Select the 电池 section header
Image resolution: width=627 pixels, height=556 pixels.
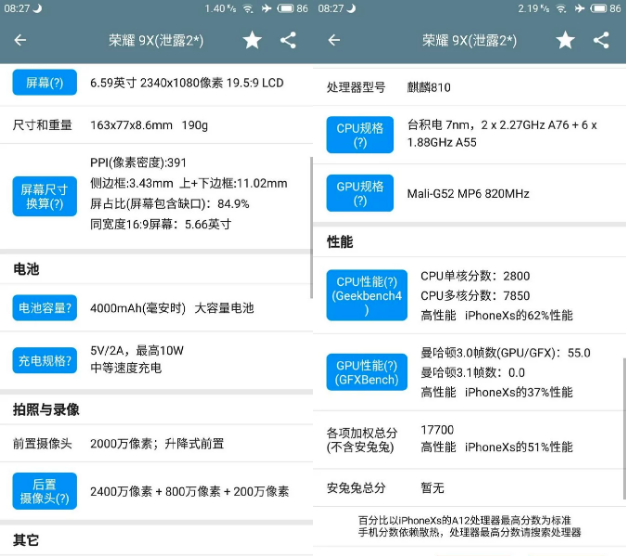[x=26, y=269]
